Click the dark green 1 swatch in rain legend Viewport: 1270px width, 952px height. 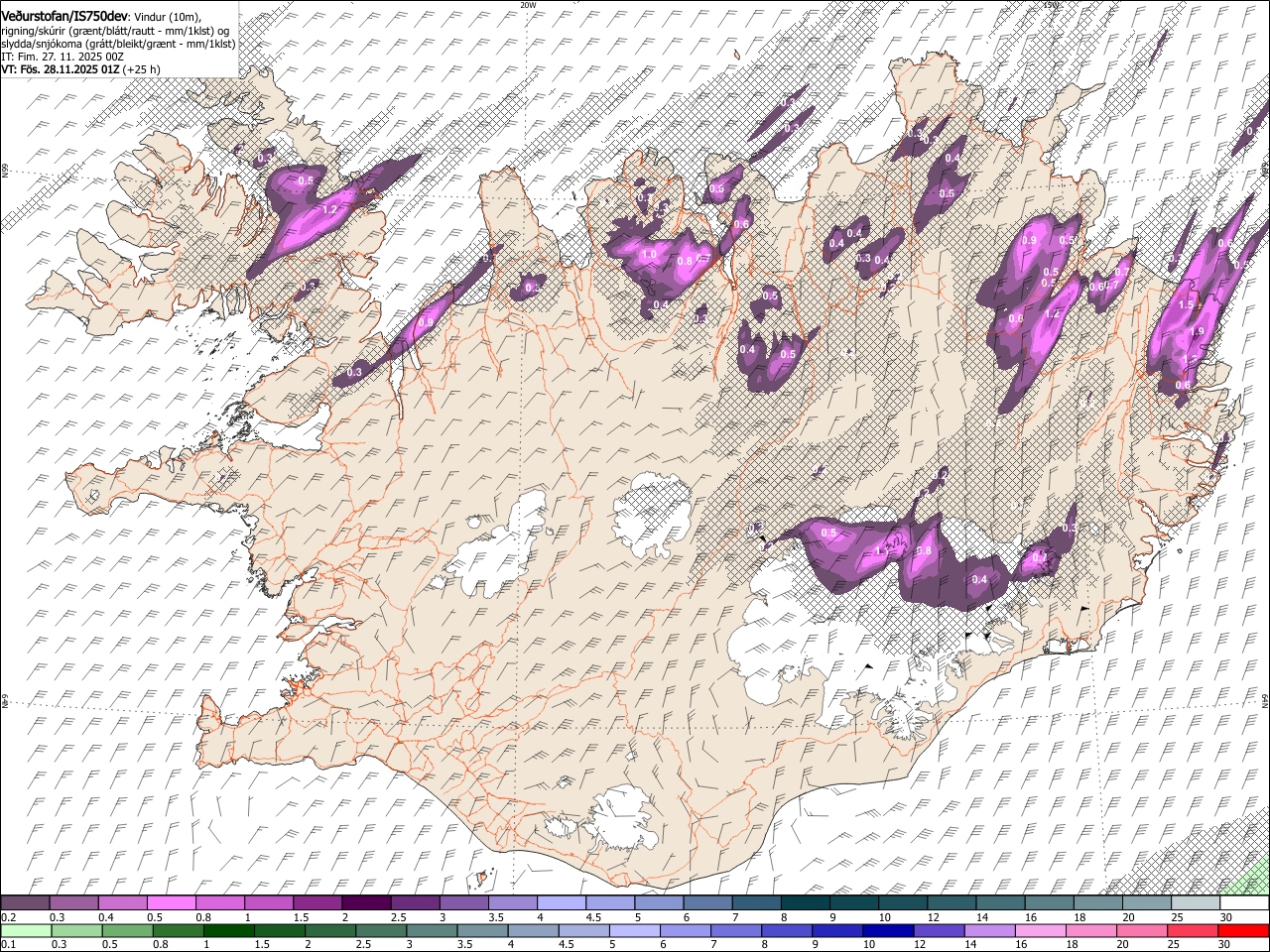(x=228, y=931)
